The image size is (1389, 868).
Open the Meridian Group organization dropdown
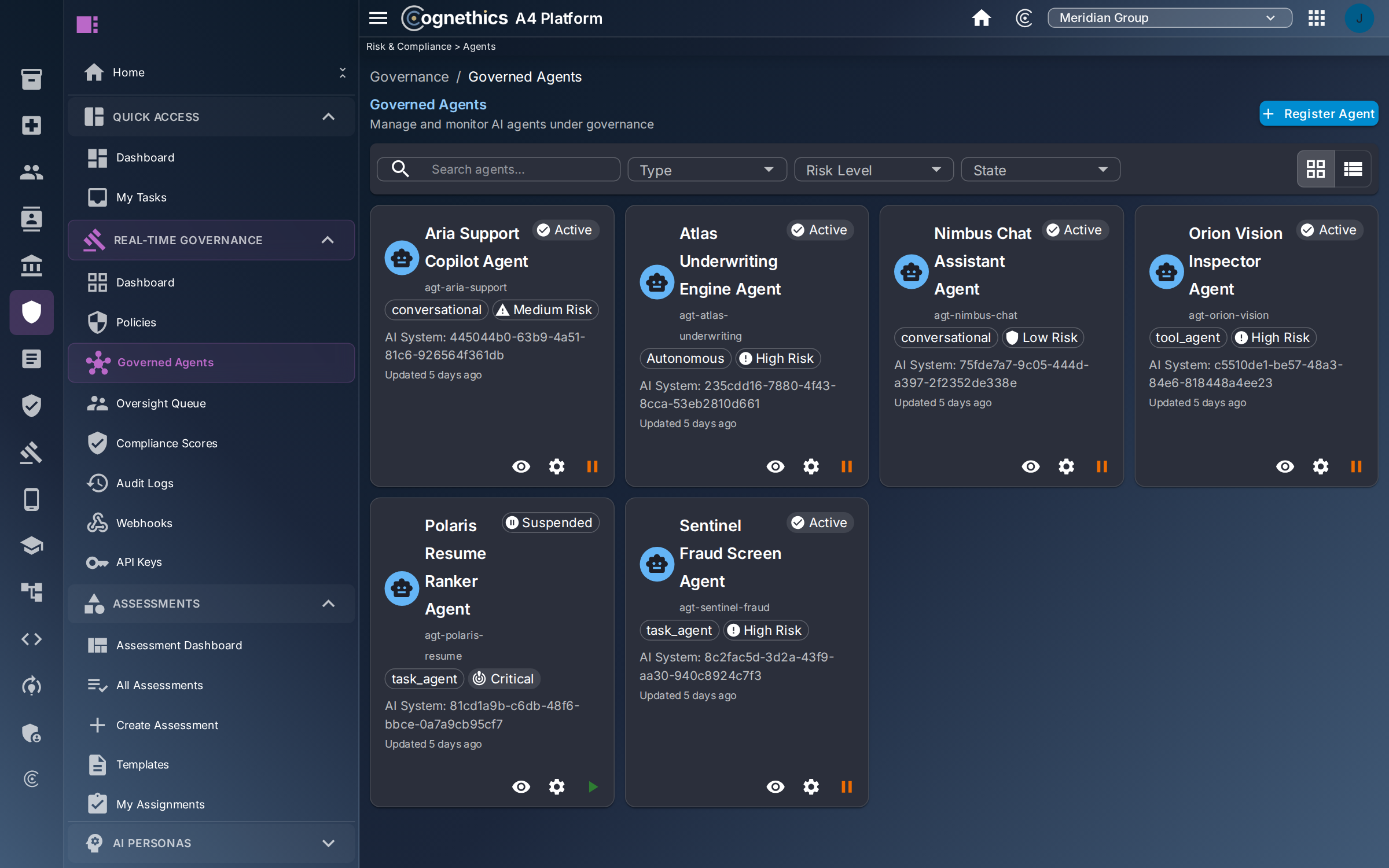pos(1169,18)
